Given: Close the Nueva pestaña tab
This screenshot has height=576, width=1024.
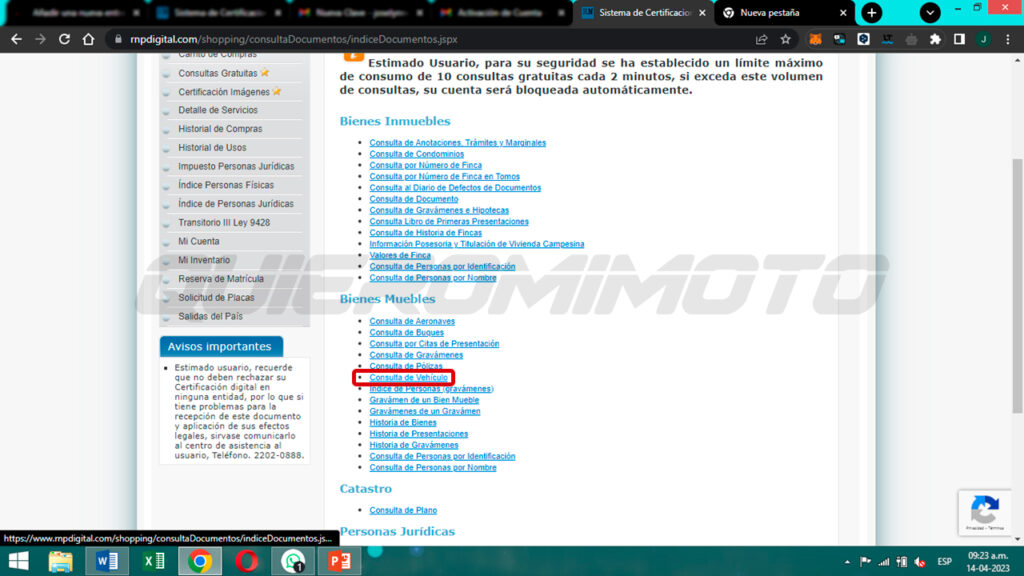Looking at the screenshot, I should [x=843, y=12].
